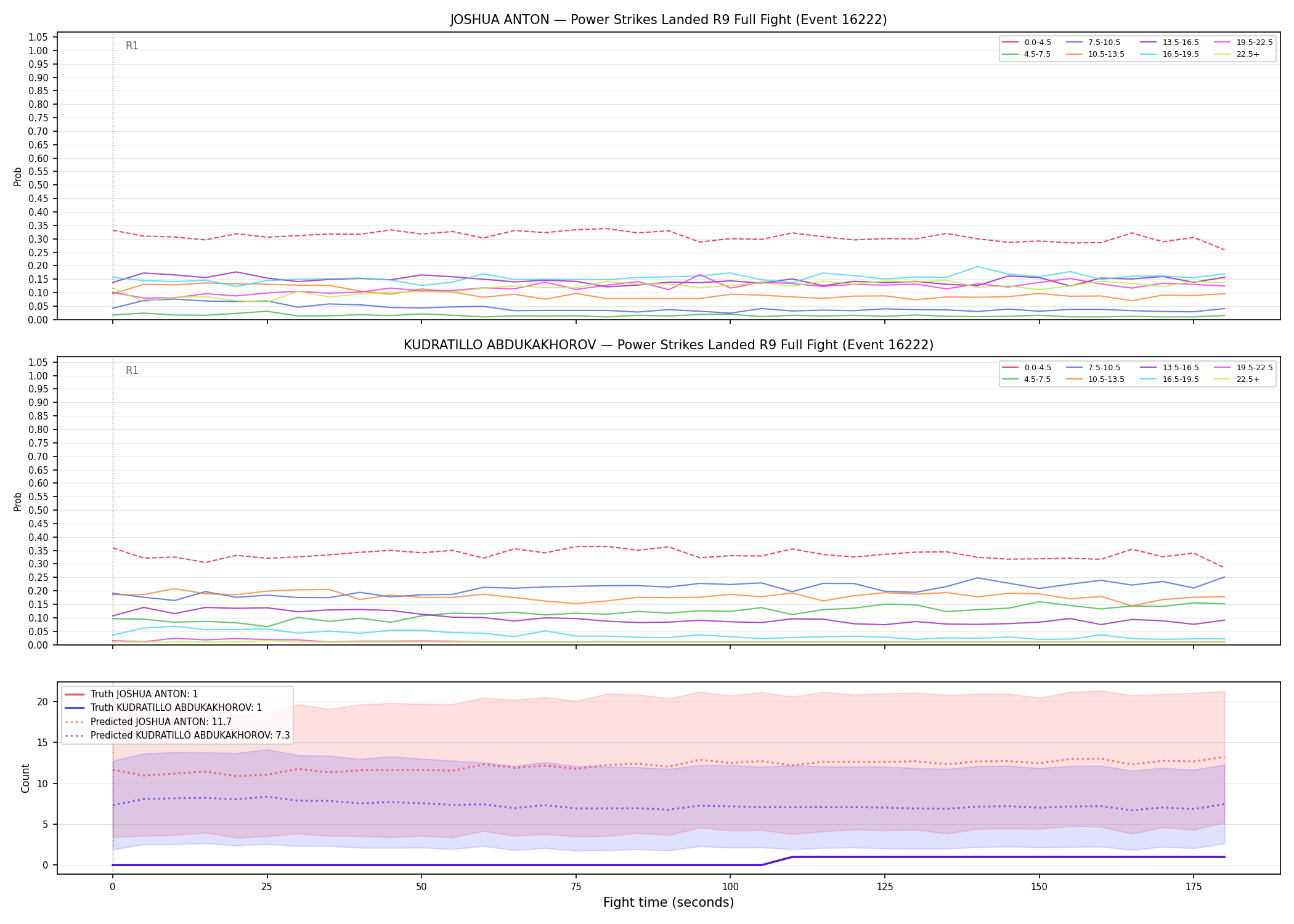Click the Truth KUDRATILLO ABDUKAKHOROV: 1 legend entry

[163, 708]
